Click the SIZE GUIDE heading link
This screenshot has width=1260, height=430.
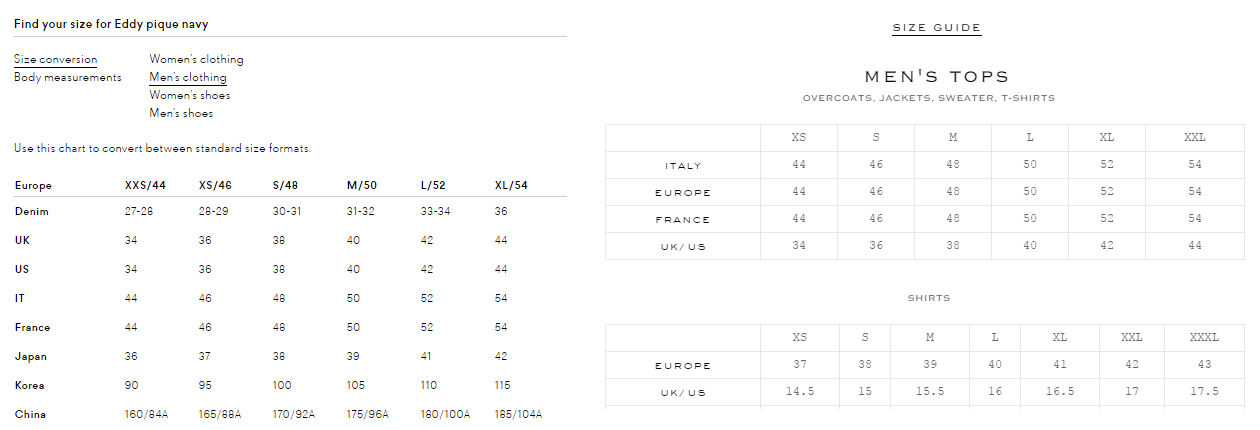[937, 27]
